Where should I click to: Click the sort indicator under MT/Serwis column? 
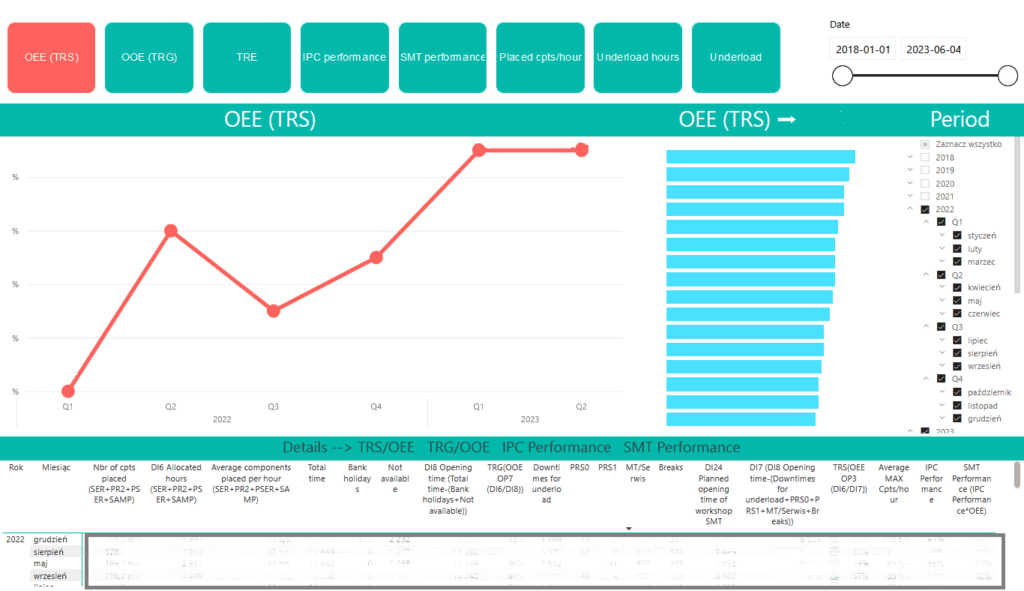pyautogui.click(x=629, y=528)
